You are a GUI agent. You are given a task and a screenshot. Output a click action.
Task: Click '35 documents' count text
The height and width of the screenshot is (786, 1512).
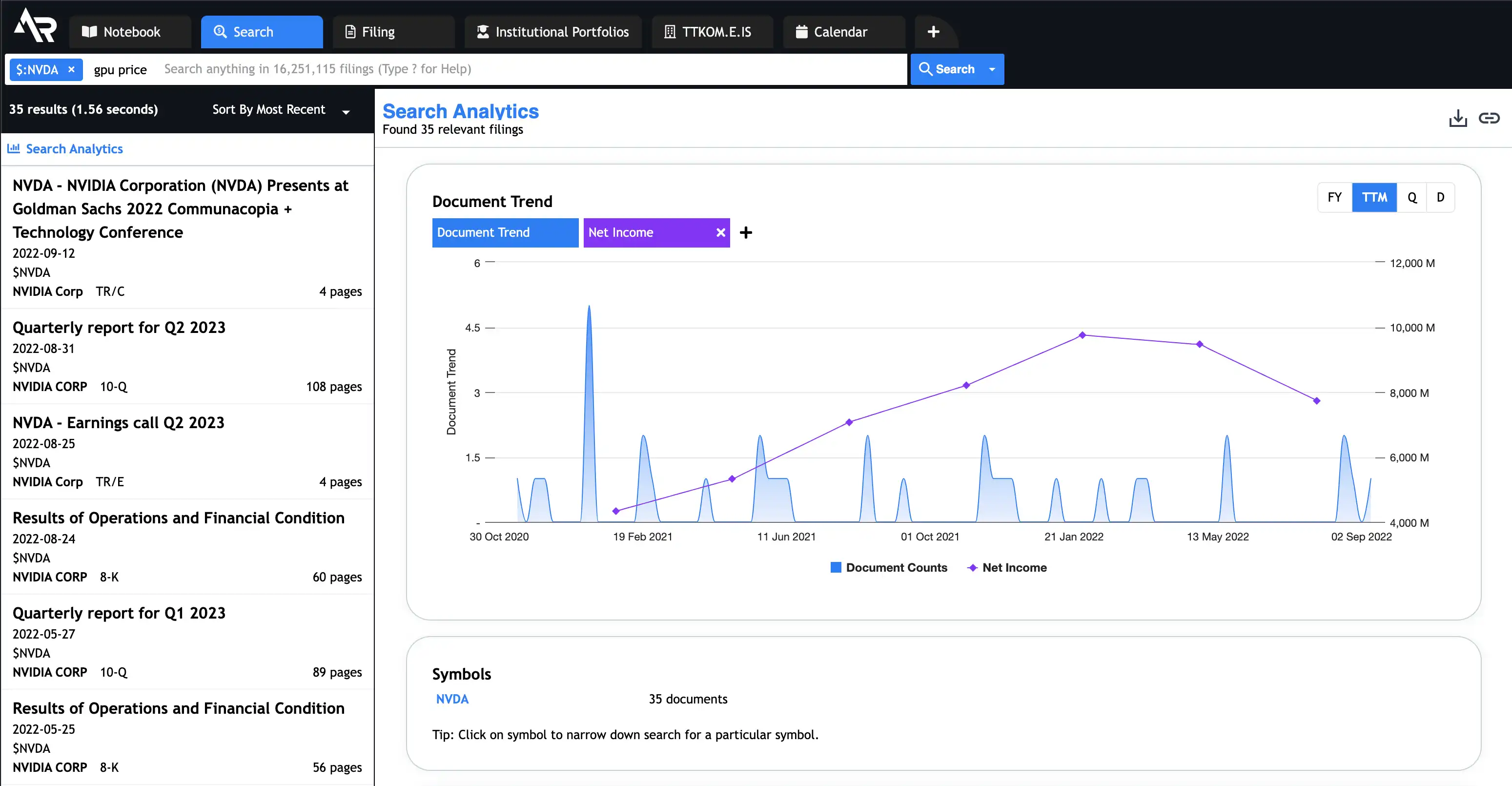(688, 699)
